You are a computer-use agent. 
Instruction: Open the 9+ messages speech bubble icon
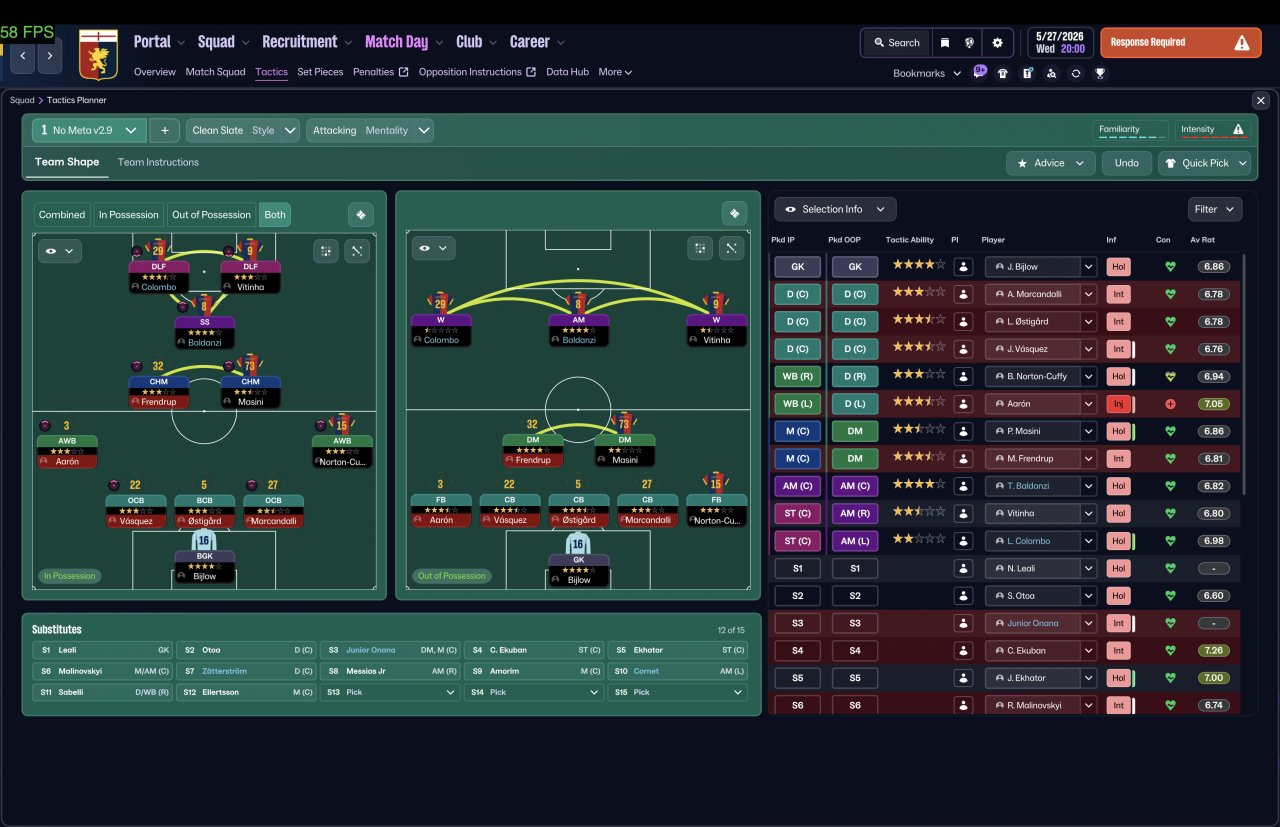(980, 72)
